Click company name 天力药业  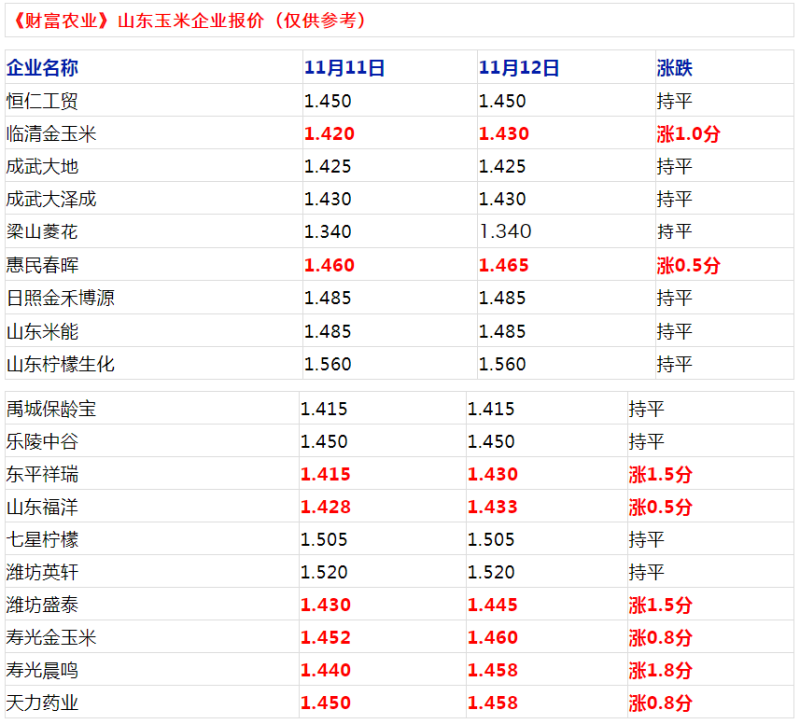(x=42, y=703)
